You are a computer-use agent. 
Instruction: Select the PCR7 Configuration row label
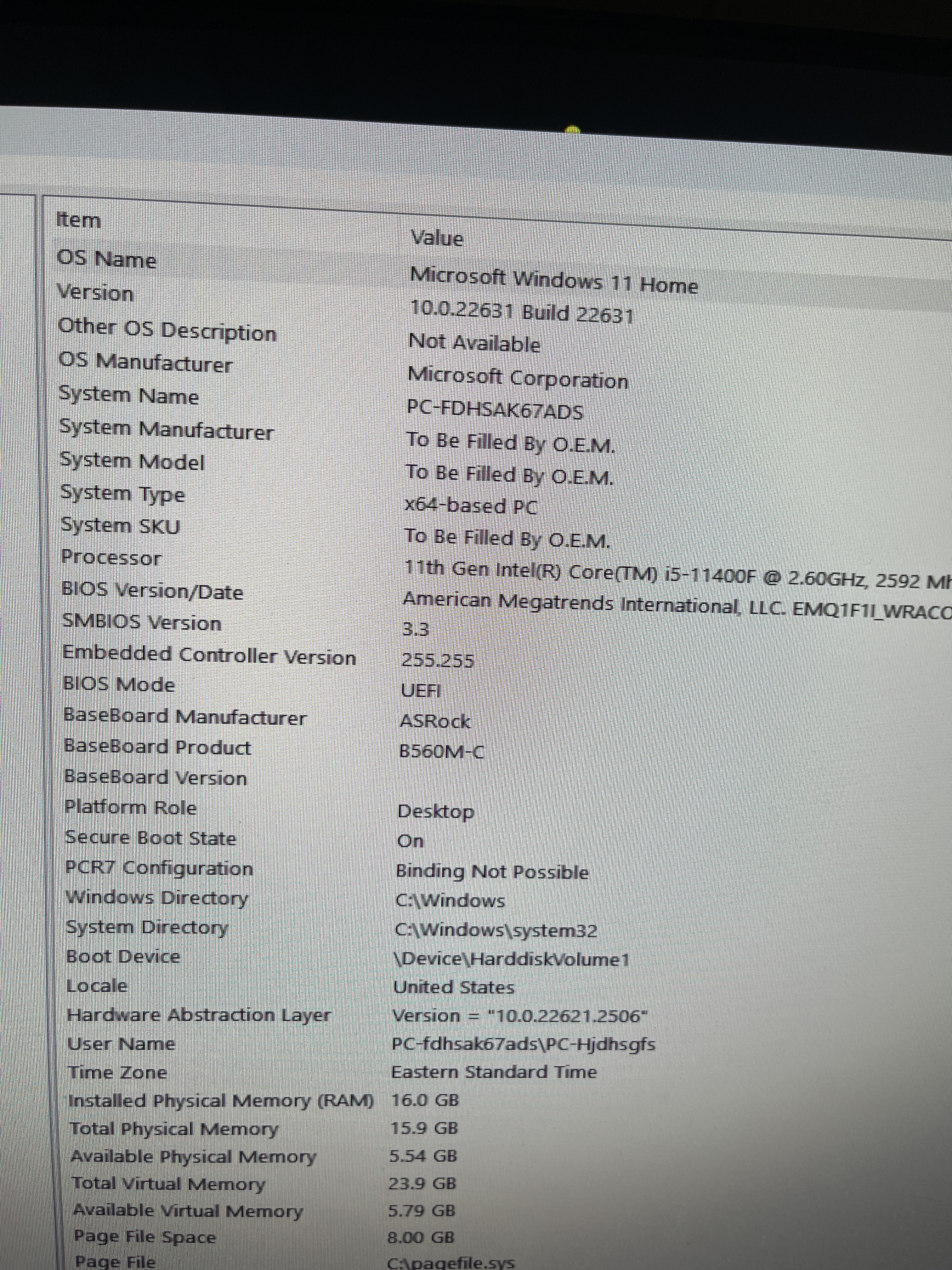tap(159, 868)
